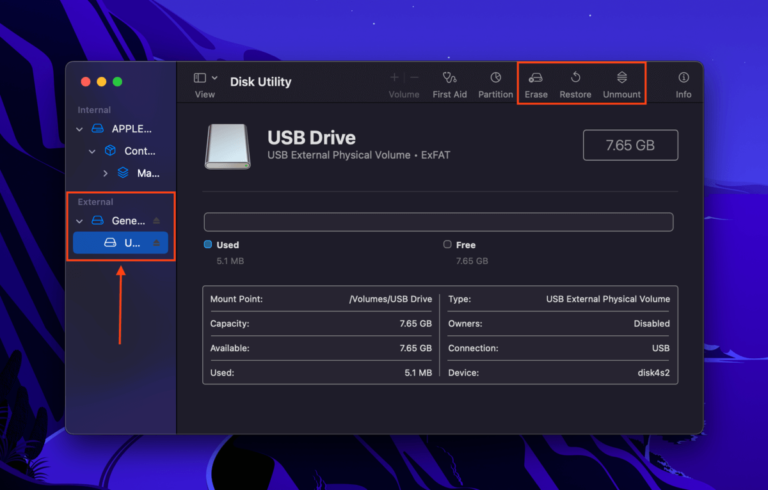Click the Restore toolbar icon

[575, 79]
